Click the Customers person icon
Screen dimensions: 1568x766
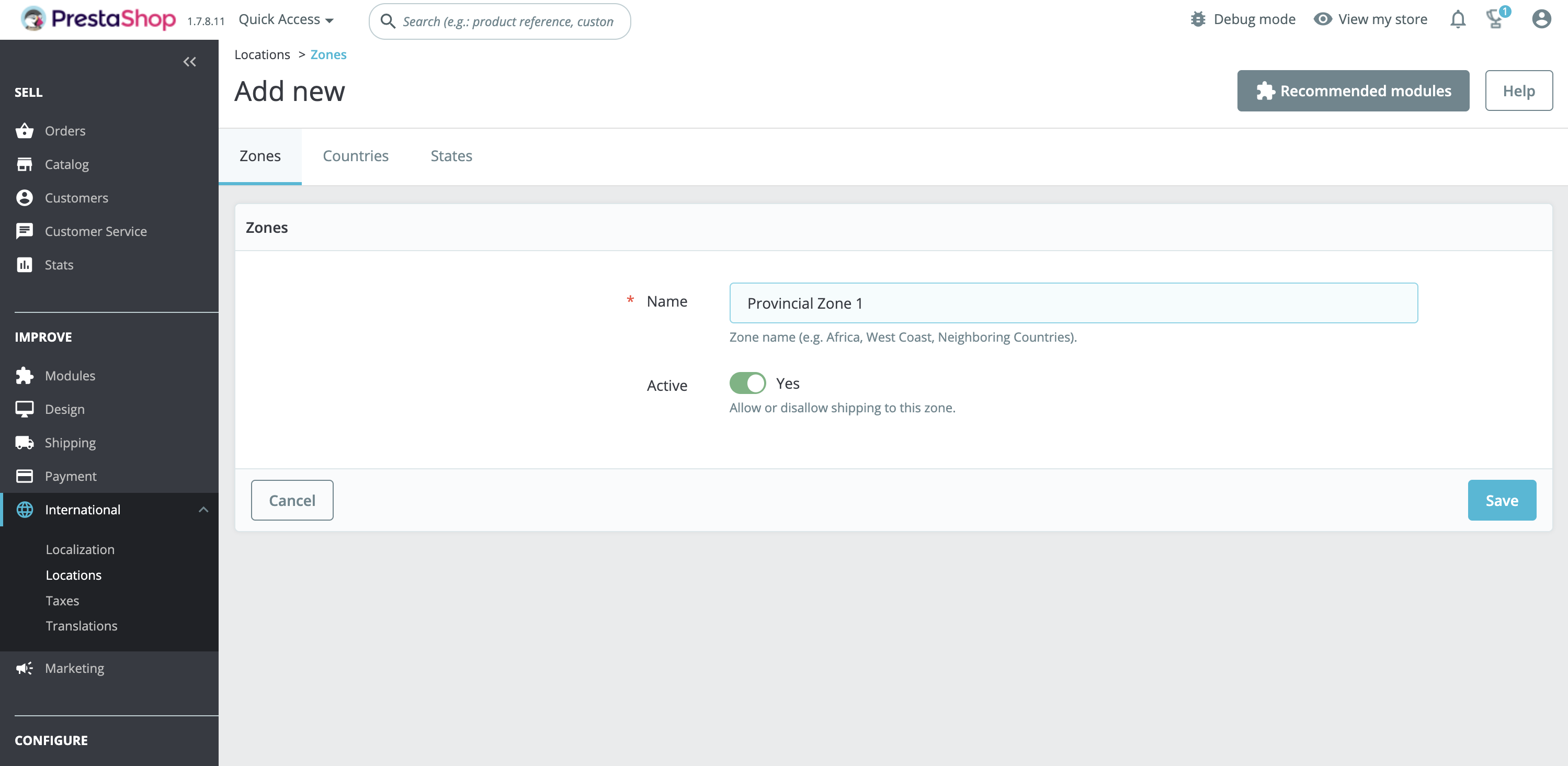(25, 197)
